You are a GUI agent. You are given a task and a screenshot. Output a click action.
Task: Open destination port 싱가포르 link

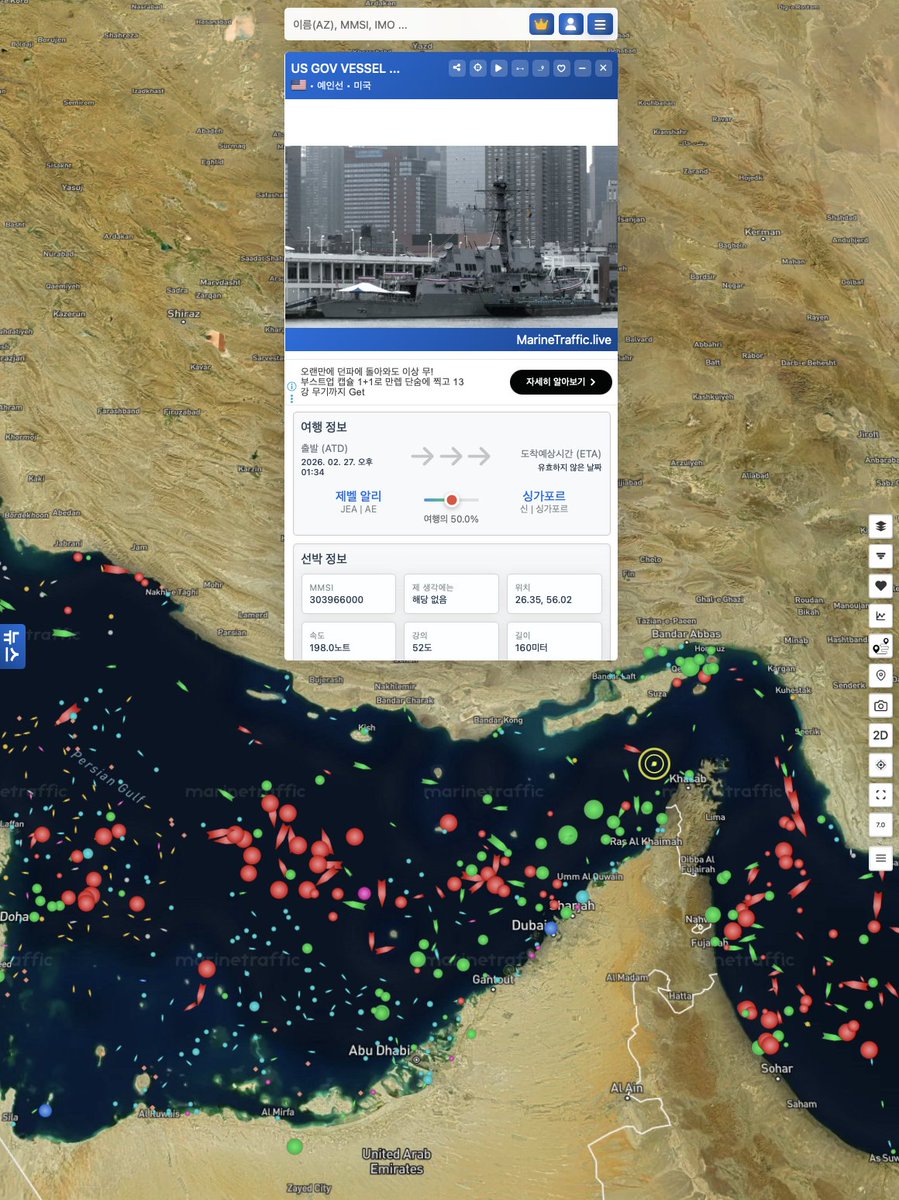544,496
